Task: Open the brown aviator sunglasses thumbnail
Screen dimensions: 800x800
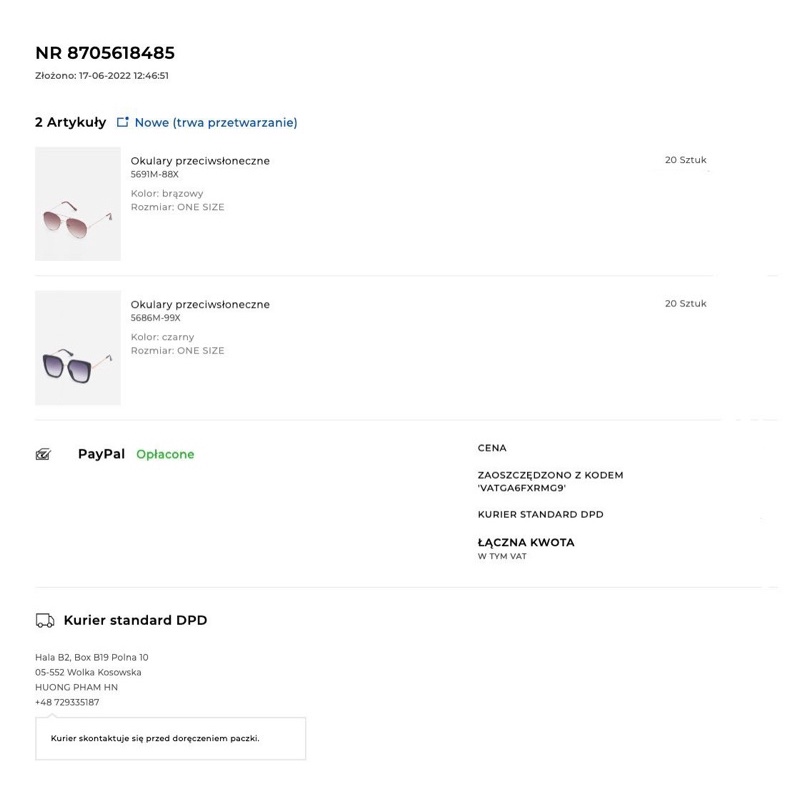Action: pyautogui.click(x=78, y=204)
